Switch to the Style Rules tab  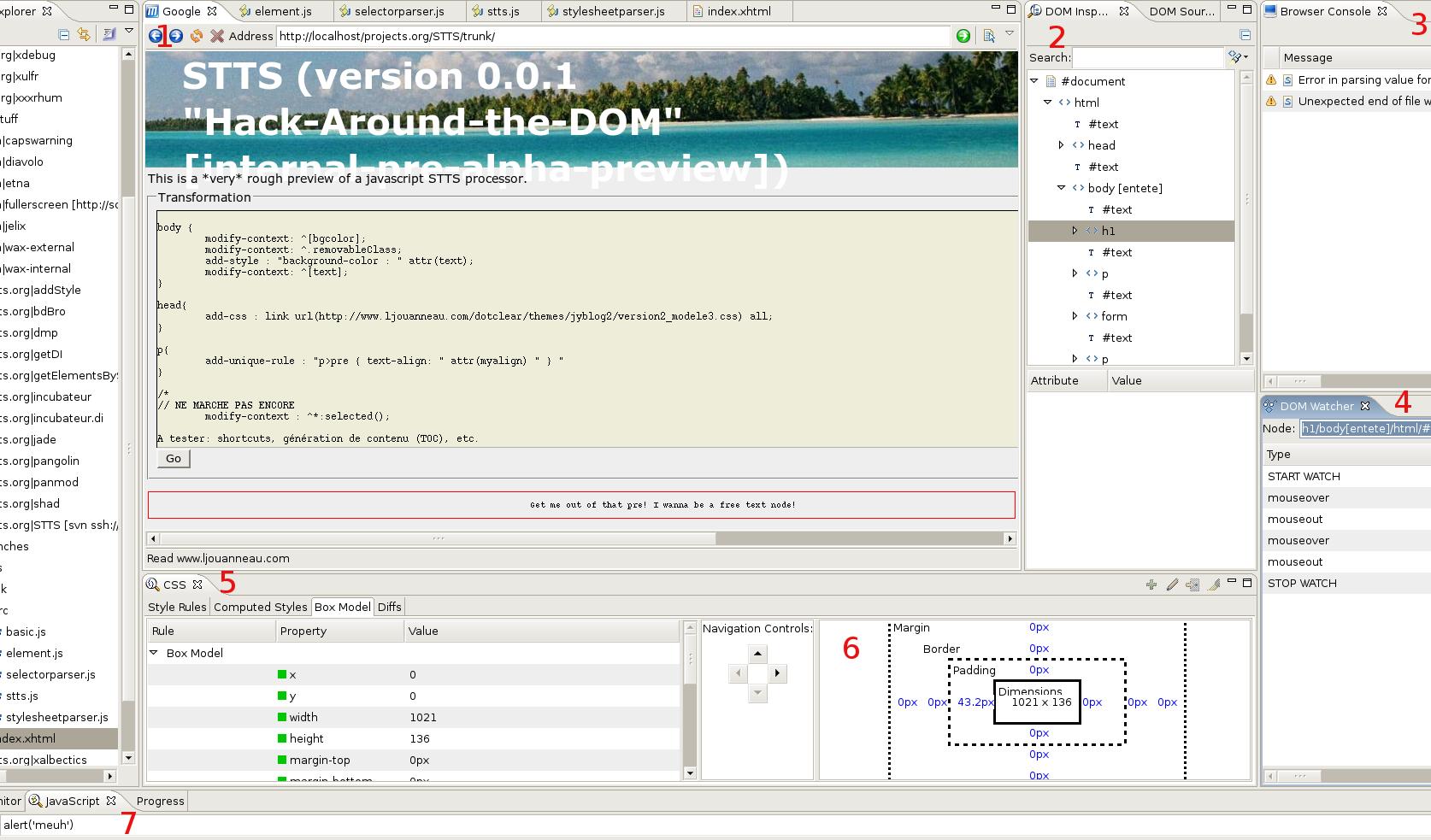pyautogui.click(x=177, y=607)
